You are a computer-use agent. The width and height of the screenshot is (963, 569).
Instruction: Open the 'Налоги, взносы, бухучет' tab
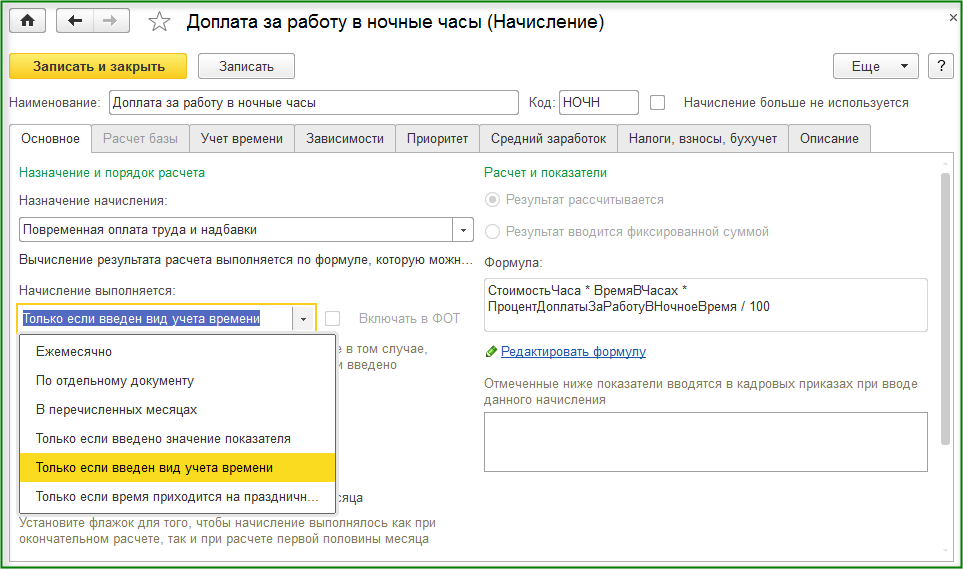702,139
